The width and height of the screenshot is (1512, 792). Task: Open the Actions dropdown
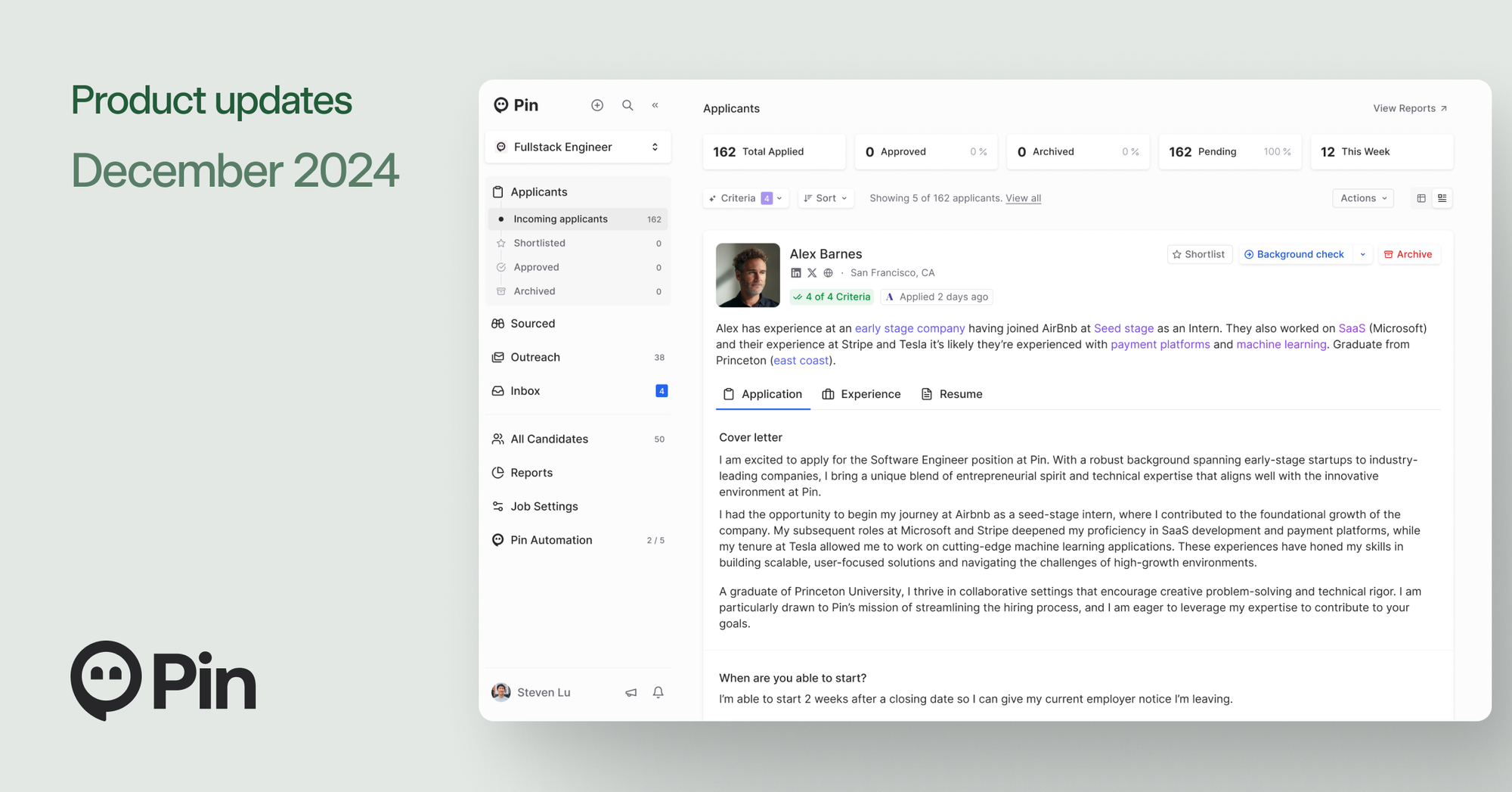1362,197
